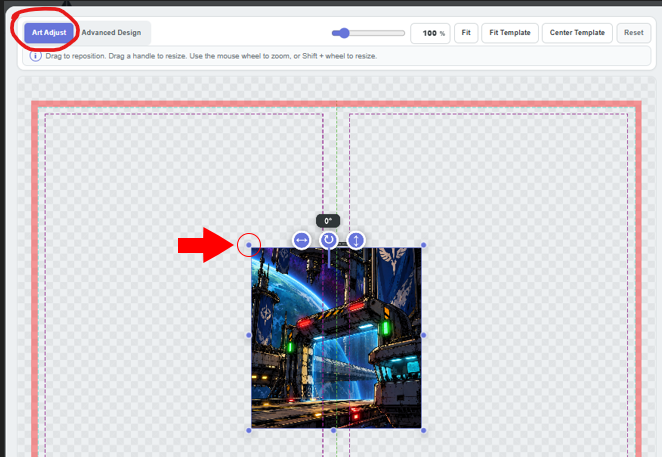This screenshot has width=662, height=457.
Task: Click the rotate handle icon above the image
Action: 328,240
